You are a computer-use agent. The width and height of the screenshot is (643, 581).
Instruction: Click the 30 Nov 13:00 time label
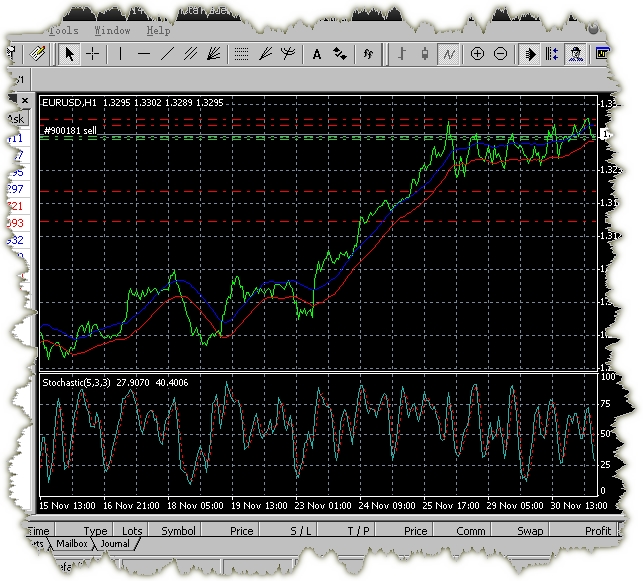[579, 506]
